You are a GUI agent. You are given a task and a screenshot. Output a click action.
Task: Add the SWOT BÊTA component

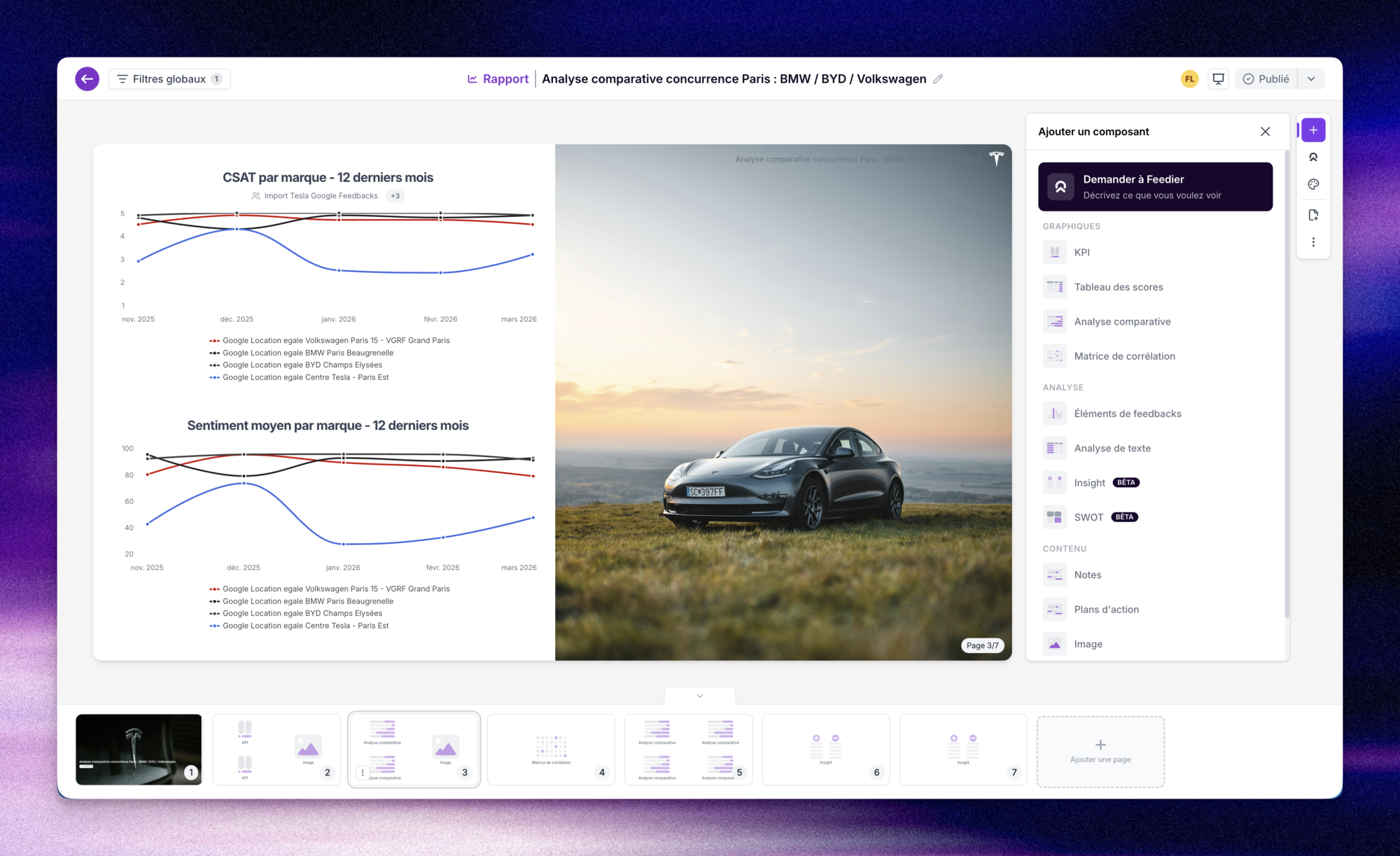pos(1155,517)
